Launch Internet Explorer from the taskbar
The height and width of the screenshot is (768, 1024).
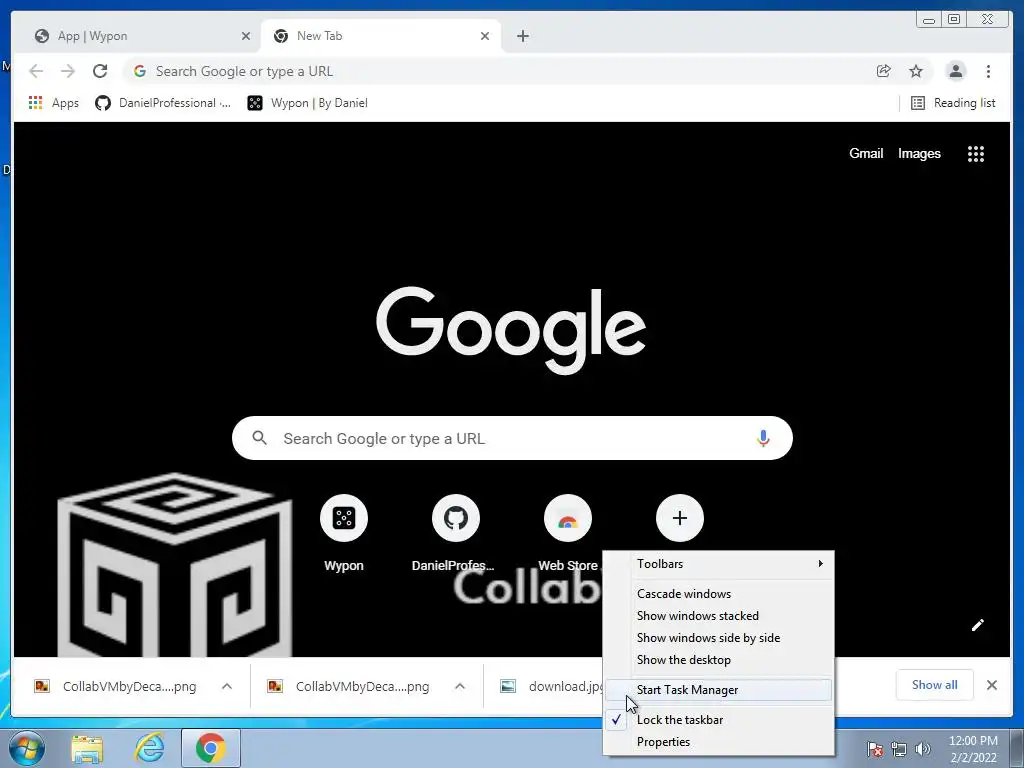[149, 748]
